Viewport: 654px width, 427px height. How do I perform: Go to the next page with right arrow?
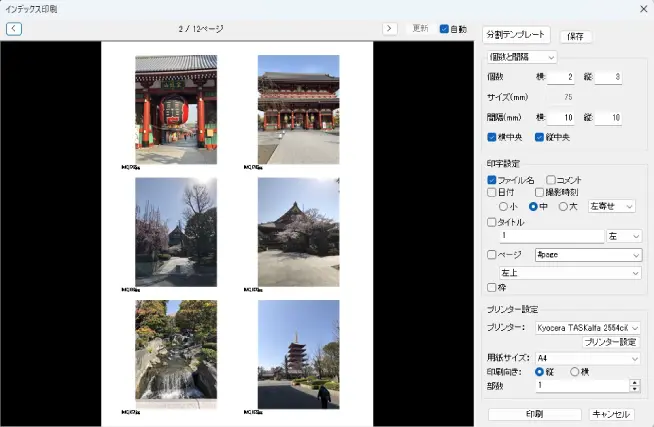tap(390, 28)
